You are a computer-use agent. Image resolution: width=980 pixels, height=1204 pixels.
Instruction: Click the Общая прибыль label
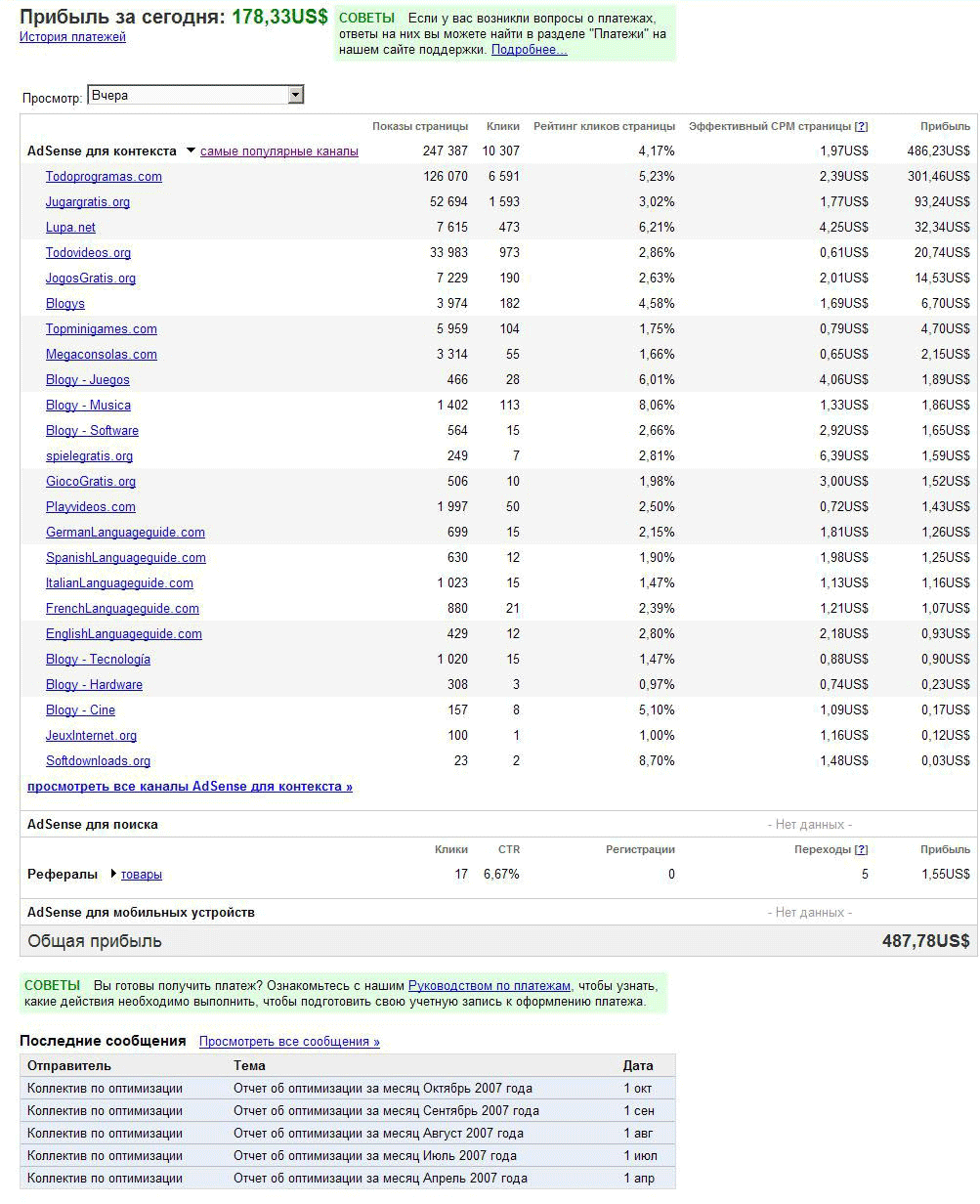point(95,941)
